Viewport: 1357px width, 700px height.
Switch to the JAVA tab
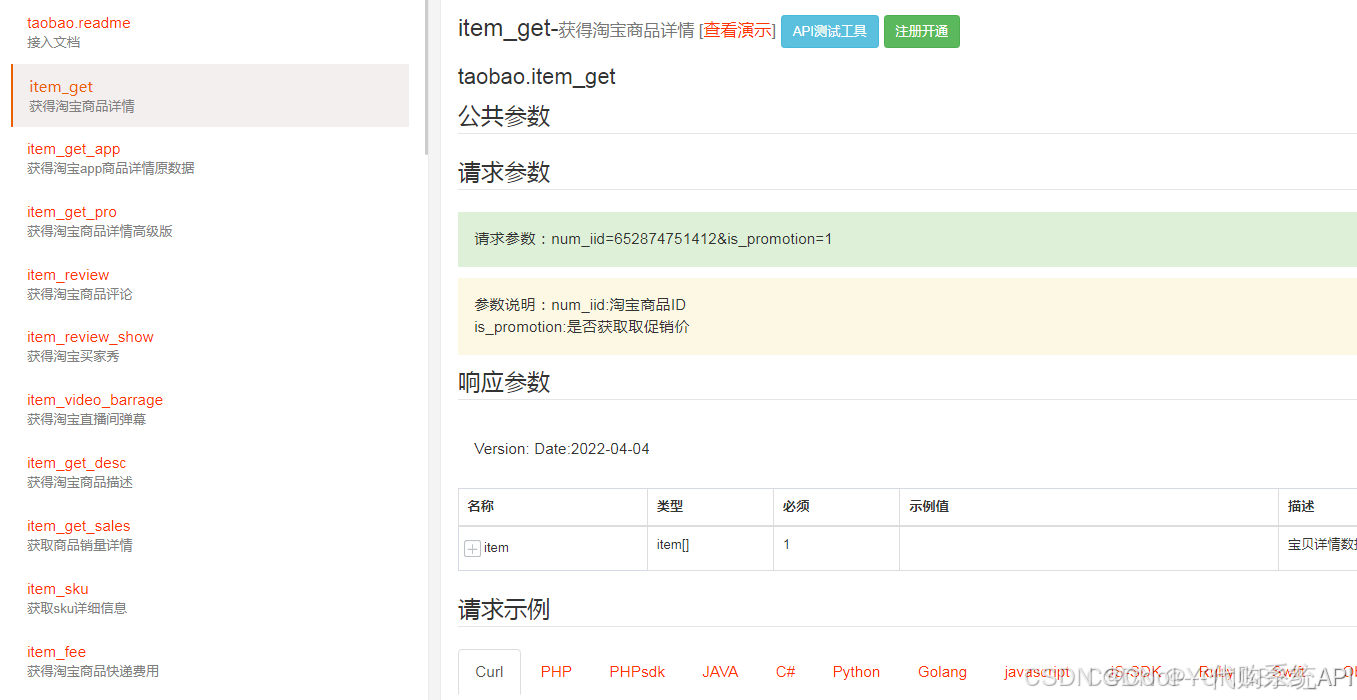pos(720,672)
